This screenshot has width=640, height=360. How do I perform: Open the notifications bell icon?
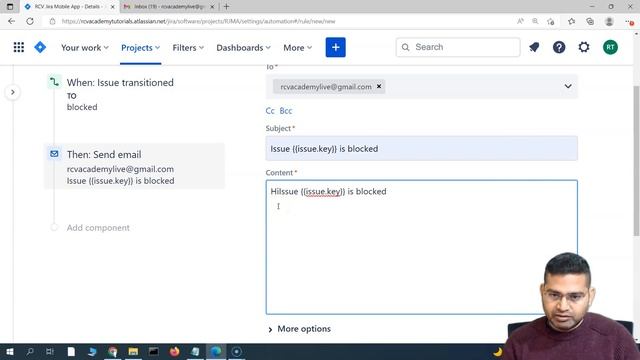[x=534, y=47]
